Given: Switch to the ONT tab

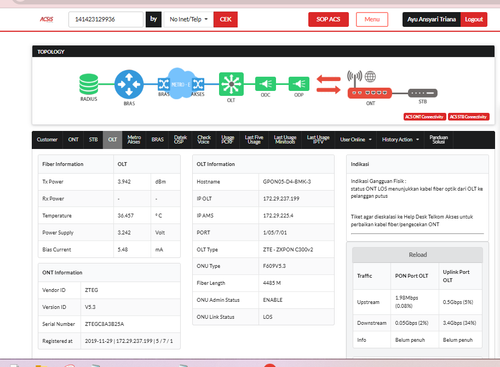Looking at the screenshot, I should pyautogui.click(x=73, y=140).
